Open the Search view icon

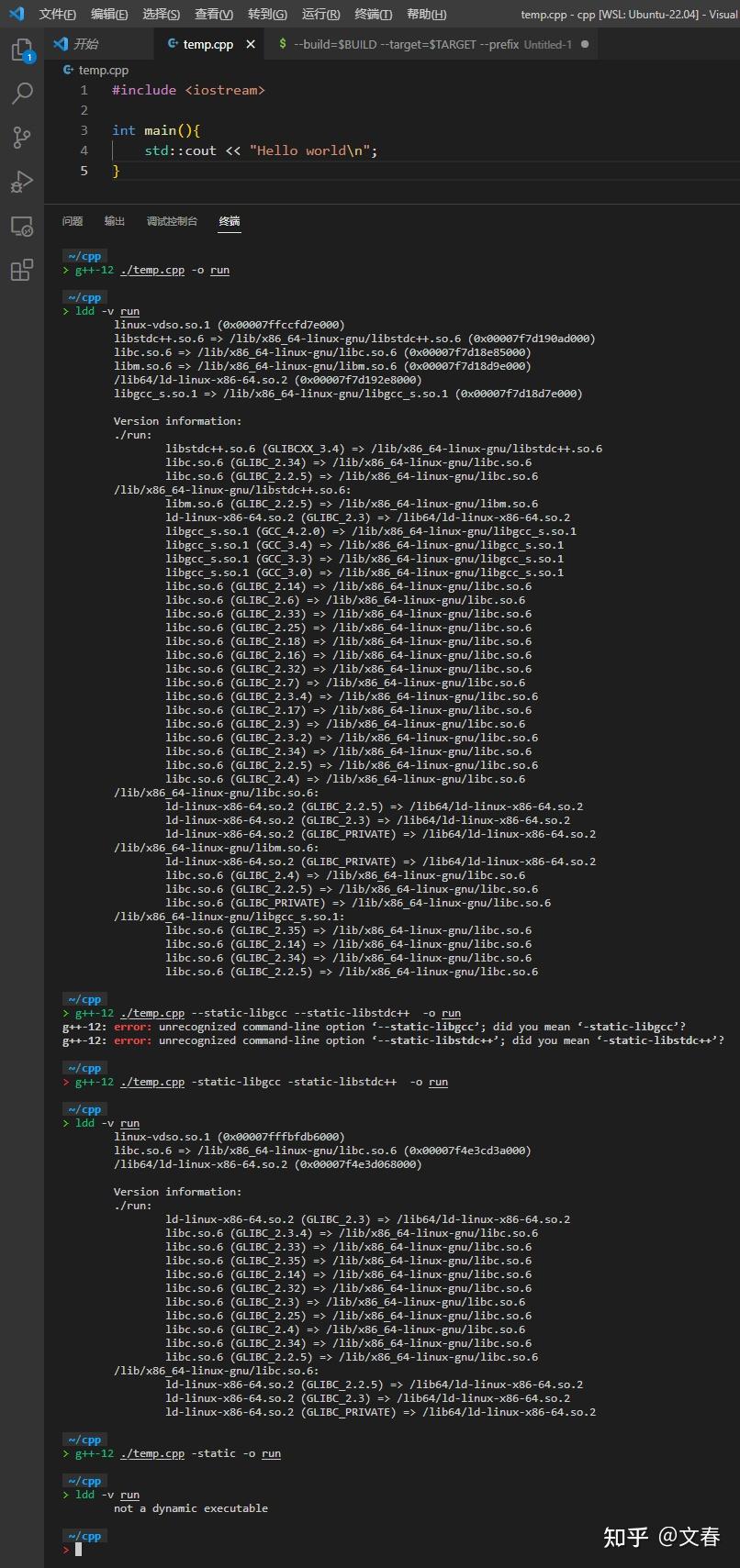coord(21,93)
